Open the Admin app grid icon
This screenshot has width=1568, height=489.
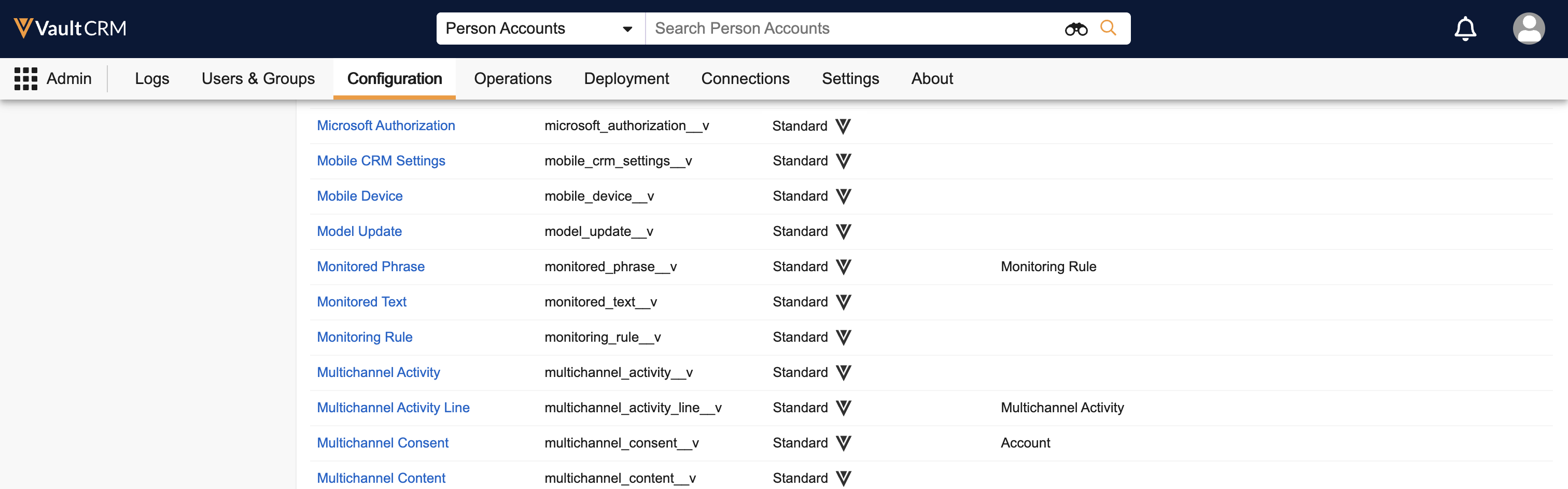25,78
